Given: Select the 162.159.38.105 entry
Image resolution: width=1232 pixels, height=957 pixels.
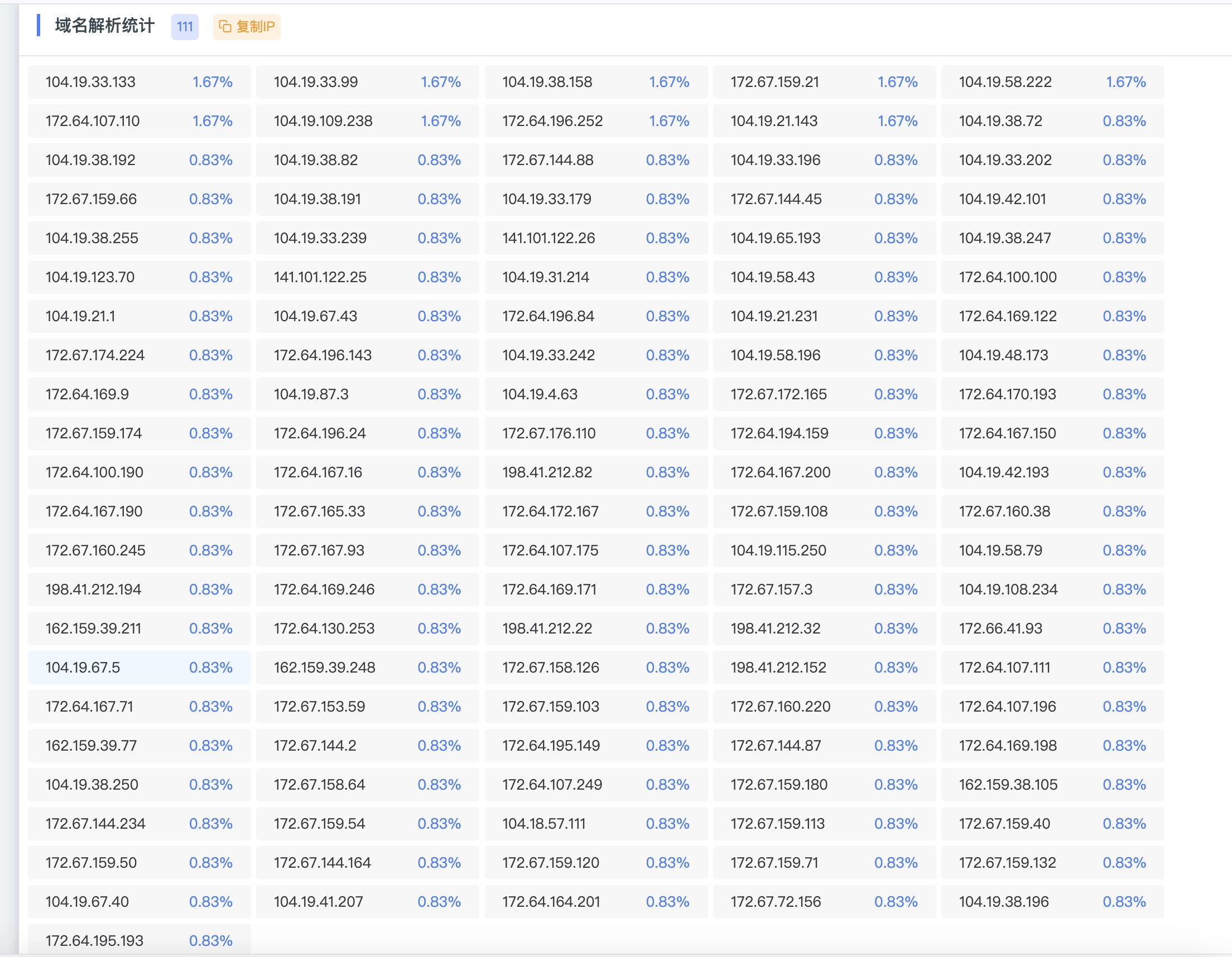Looking at the screenshot, I should (x=1053, y=785).
